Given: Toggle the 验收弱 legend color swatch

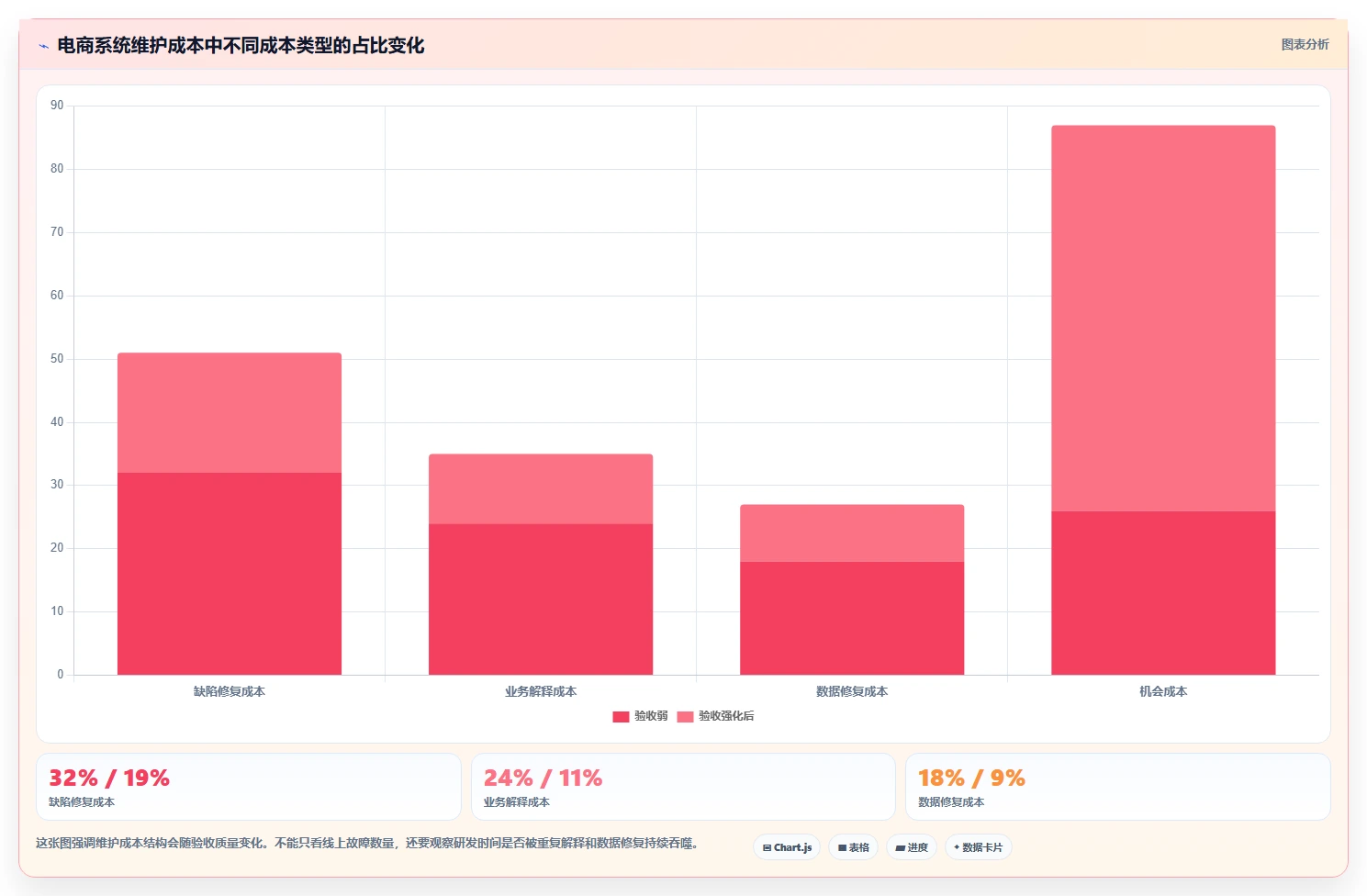Looking at the screenshot, I should point(621,716).
